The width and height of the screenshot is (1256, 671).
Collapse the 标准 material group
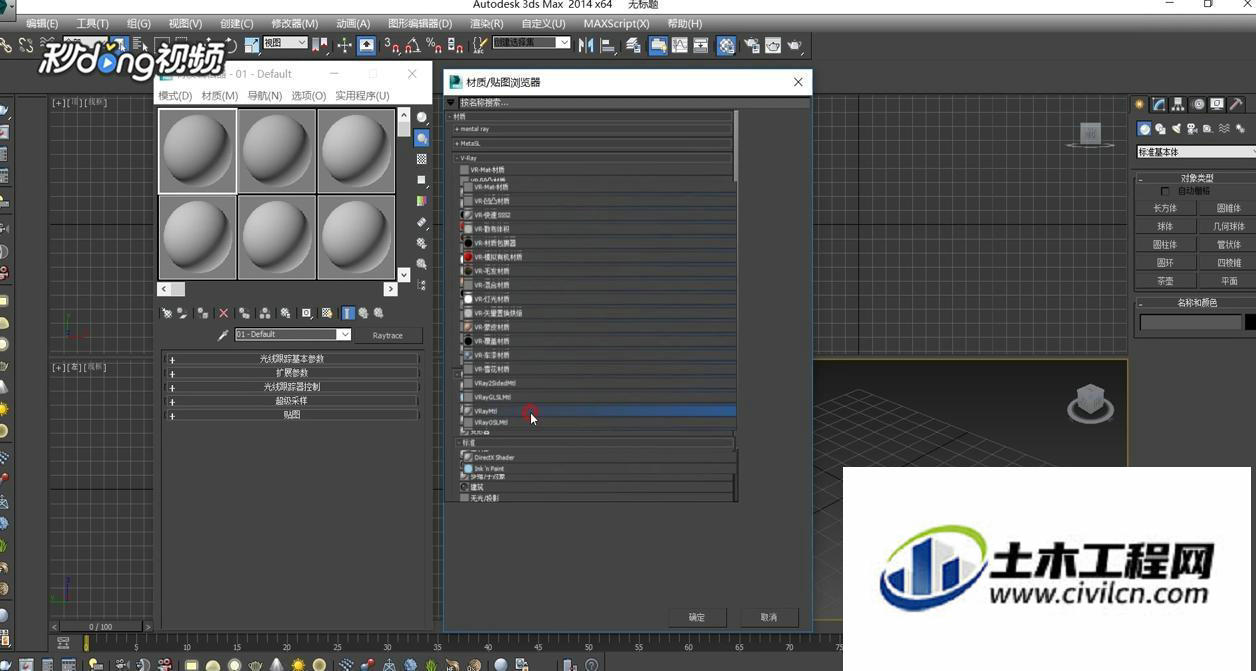click(594, 443)
